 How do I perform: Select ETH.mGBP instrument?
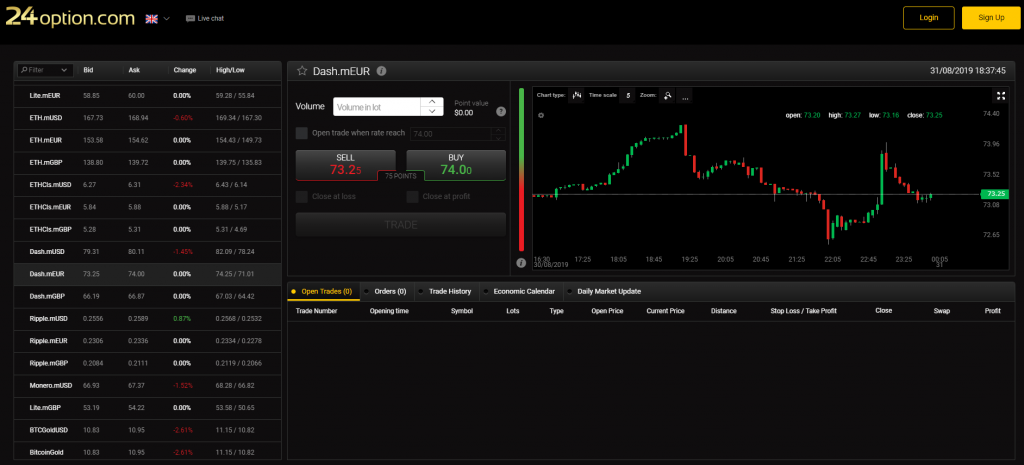[148, 162]
